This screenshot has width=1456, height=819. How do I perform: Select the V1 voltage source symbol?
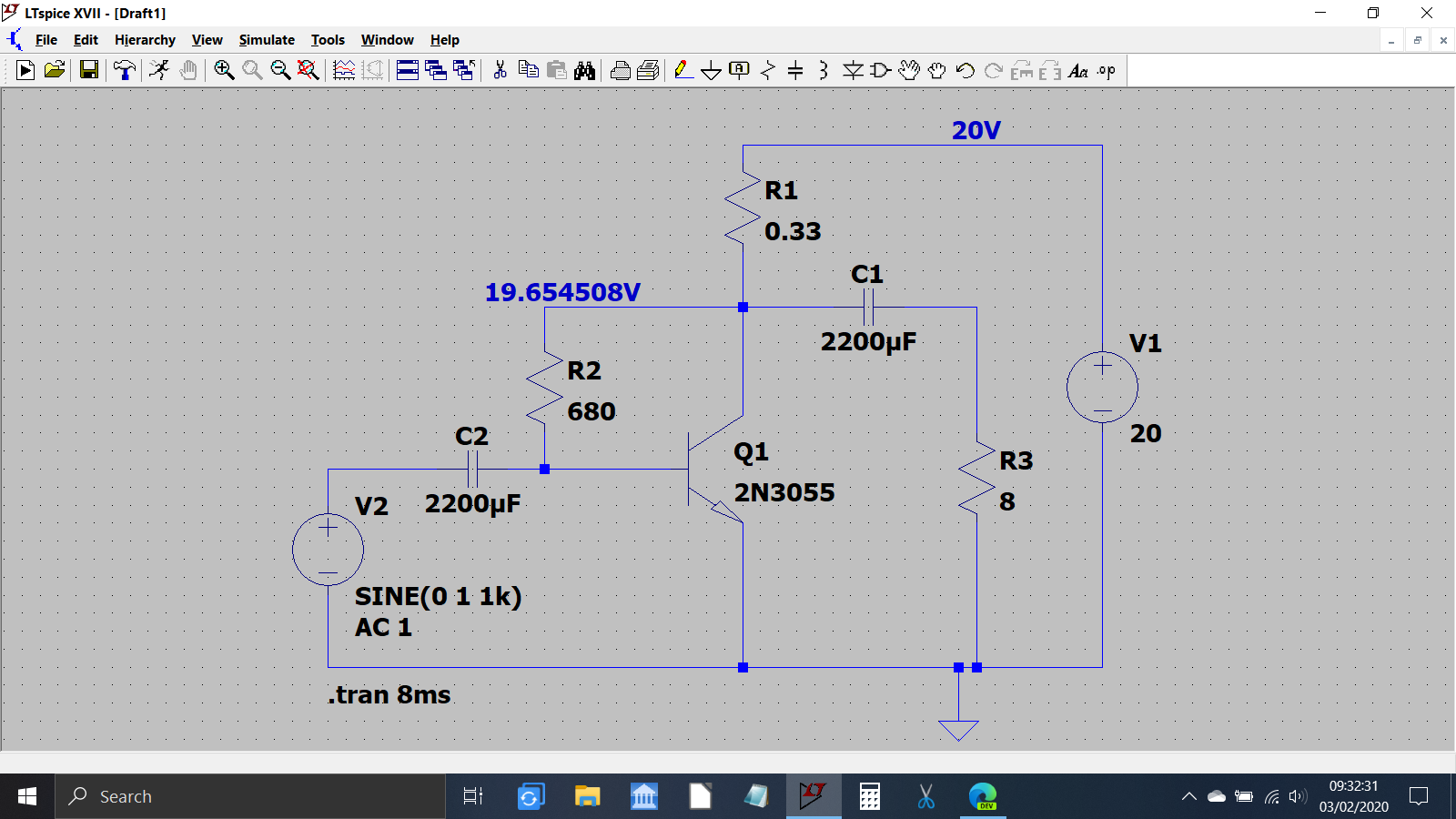1102,387
